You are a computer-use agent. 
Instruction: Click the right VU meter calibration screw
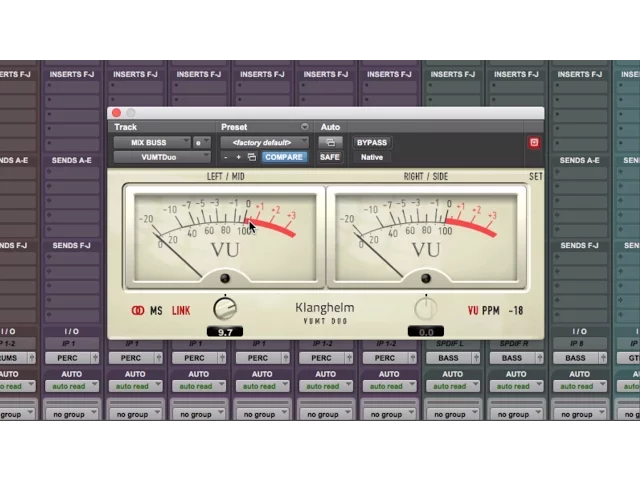(x=426, y=278)
